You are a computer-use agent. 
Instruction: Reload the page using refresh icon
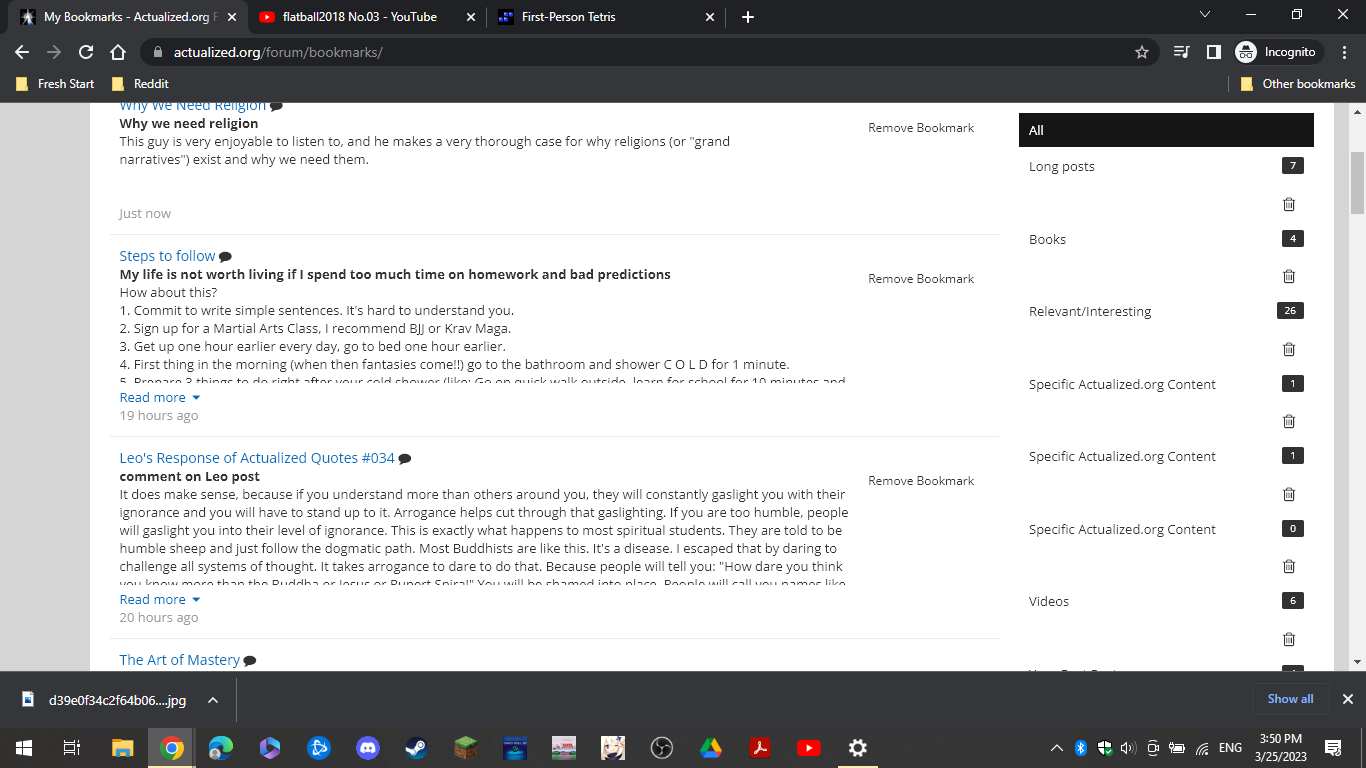pyautogui.click(x=86, y=52)
